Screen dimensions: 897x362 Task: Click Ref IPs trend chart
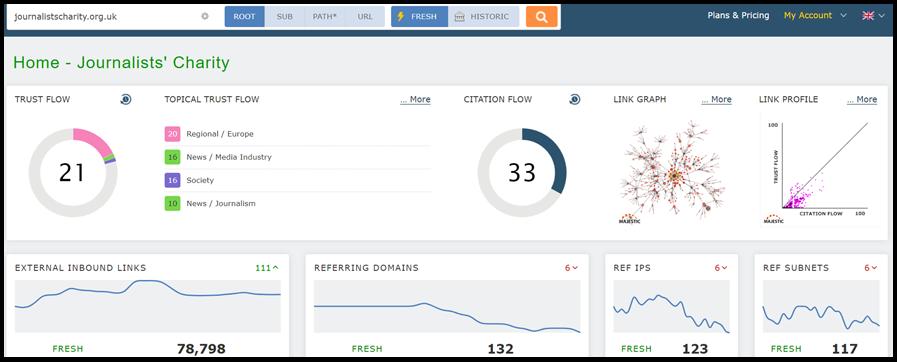(672, 306)
